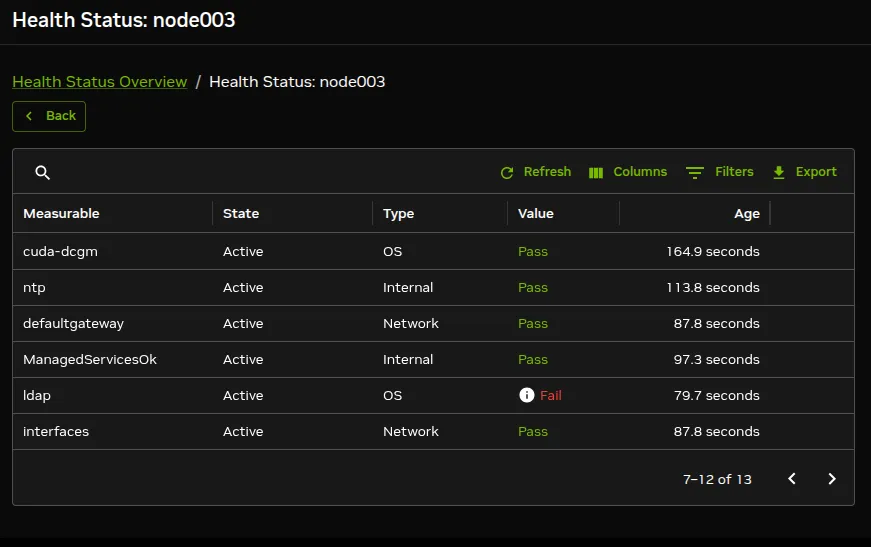The image size is (871, 547).
Task: Click the OS type in cuda-dcgm row
Action: click(392, 252)
